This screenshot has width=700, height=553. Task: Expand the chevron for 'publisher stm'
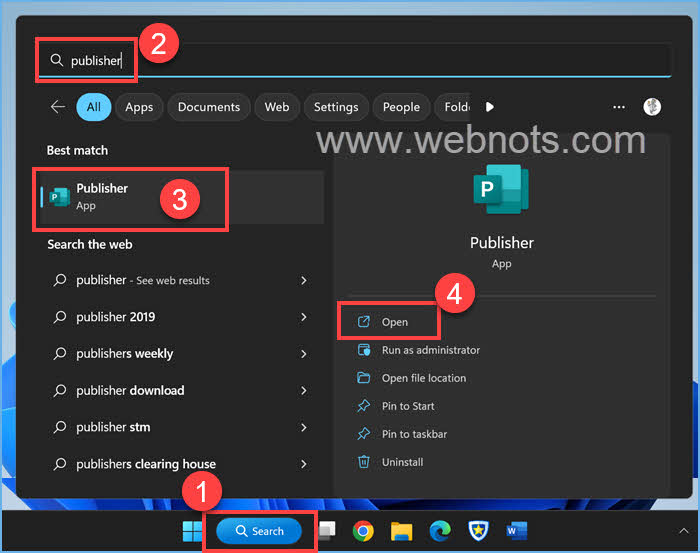pos(304,428)
